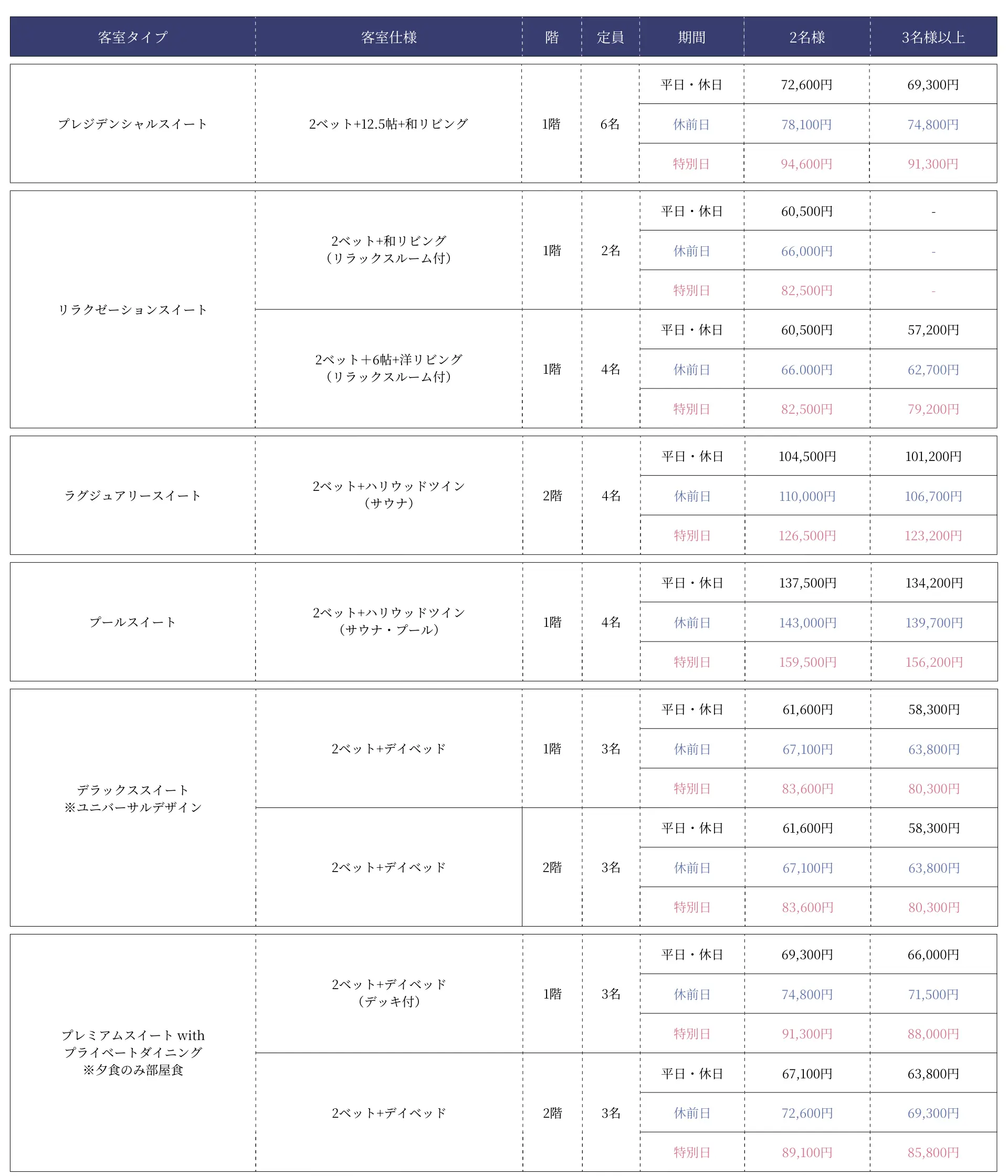Screen dimensions: 1008x1176
Task: Select the プレジデンシャルスイート room type cell
Action: (x=132, y=124)
